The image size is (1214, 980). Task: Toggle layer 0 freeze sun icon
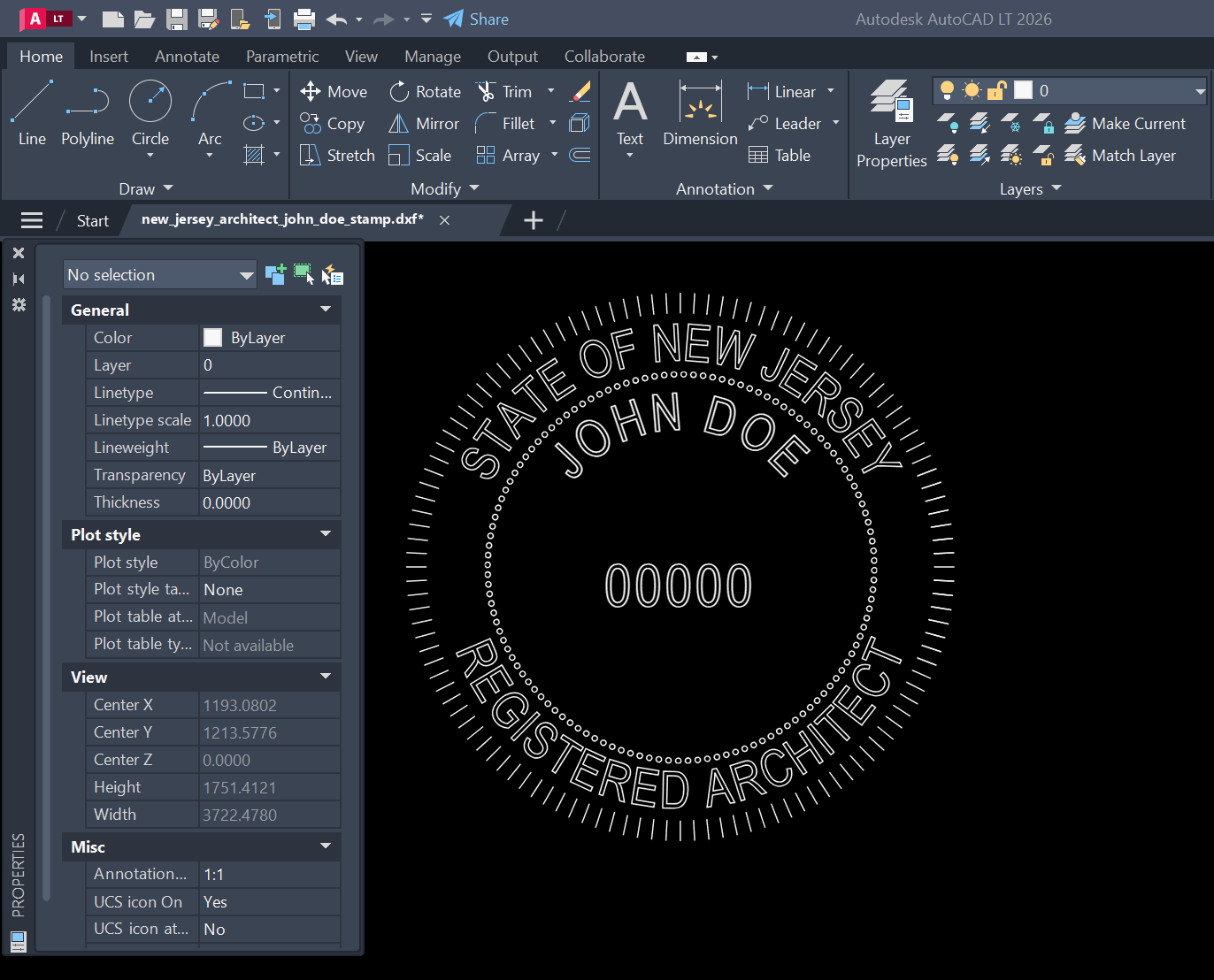tap(972, 90)
